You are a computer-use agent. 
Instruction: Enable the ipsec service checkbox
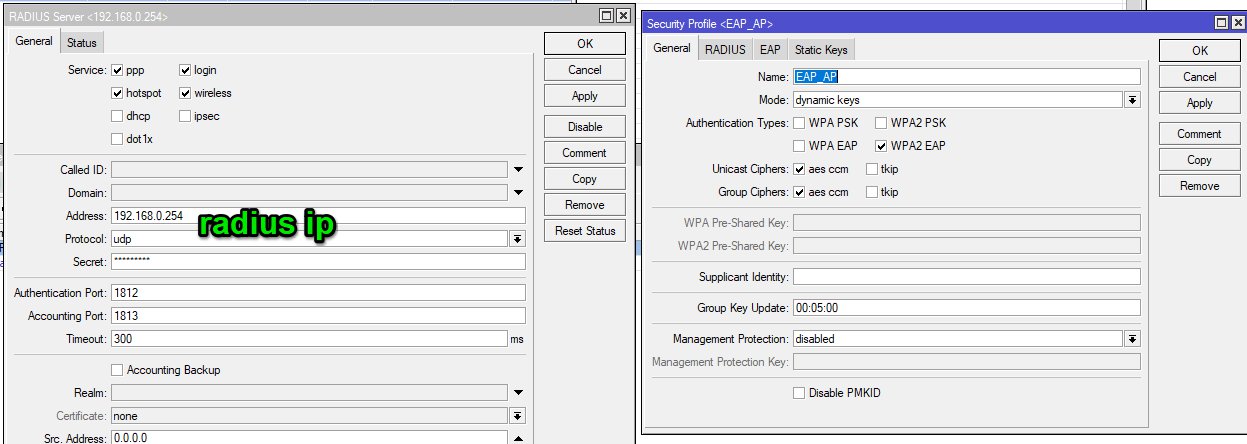point(186,116)
